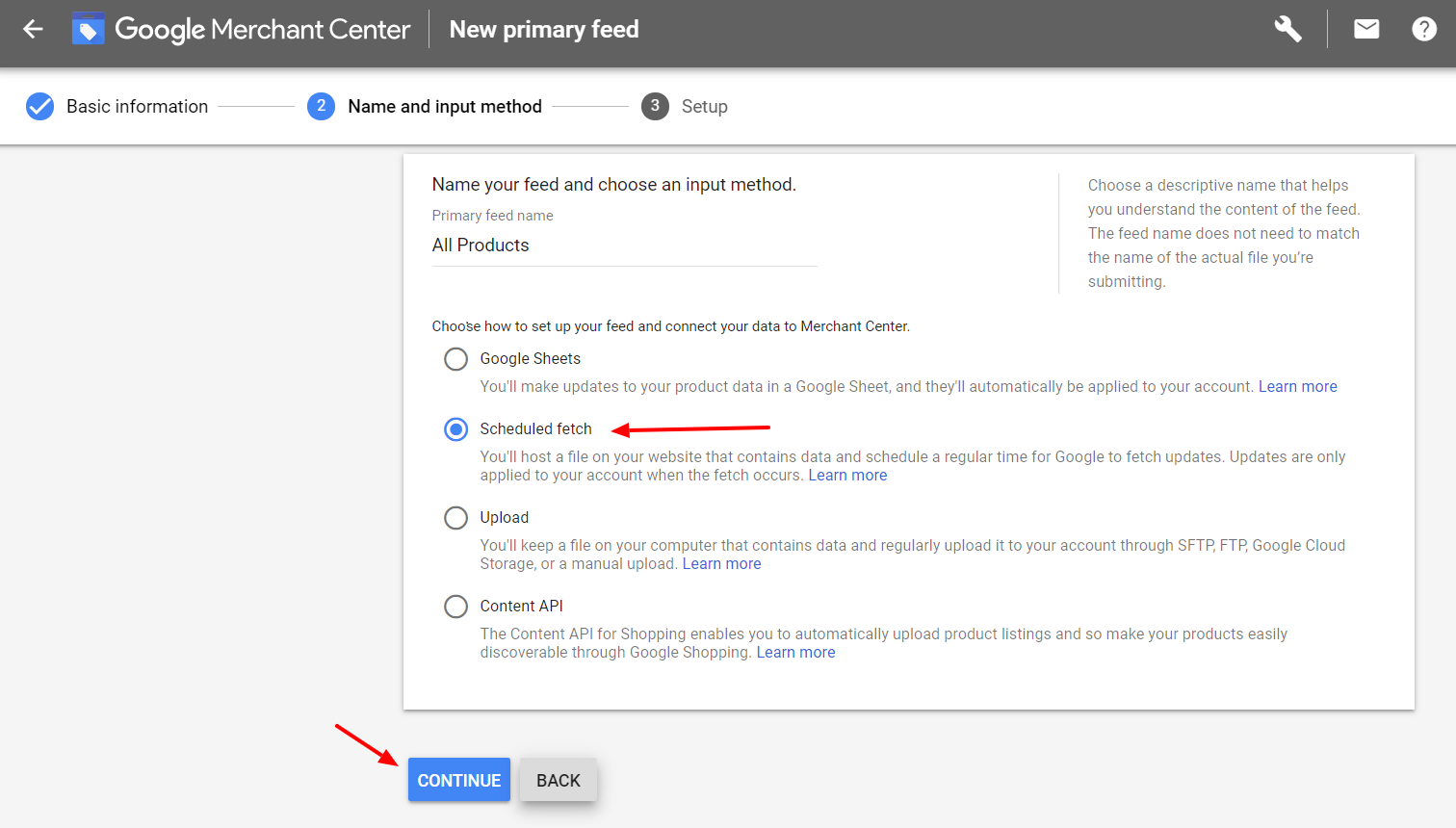Click the heading 'Name your feed and choose an input method.'
This screenshot has height=828, width=1456.
coord(613,184)
